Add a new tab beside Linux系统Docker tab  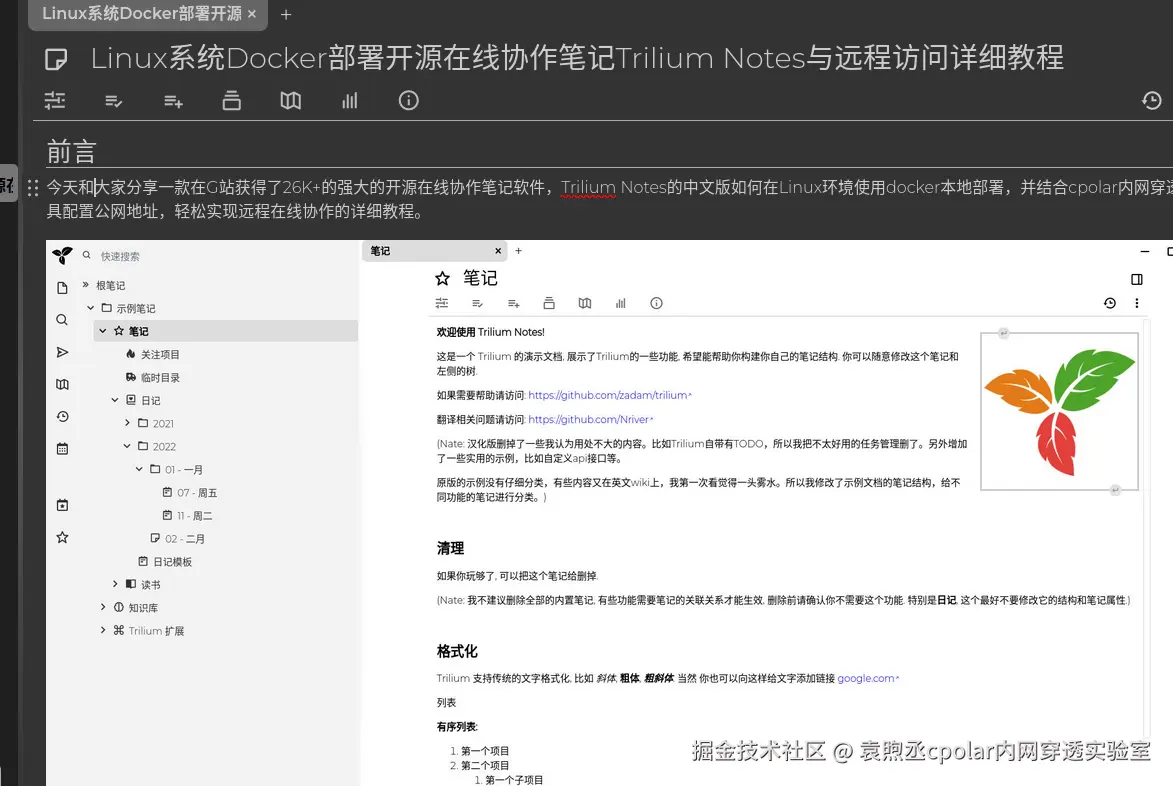pyautogui.click(x=286, y=14)
